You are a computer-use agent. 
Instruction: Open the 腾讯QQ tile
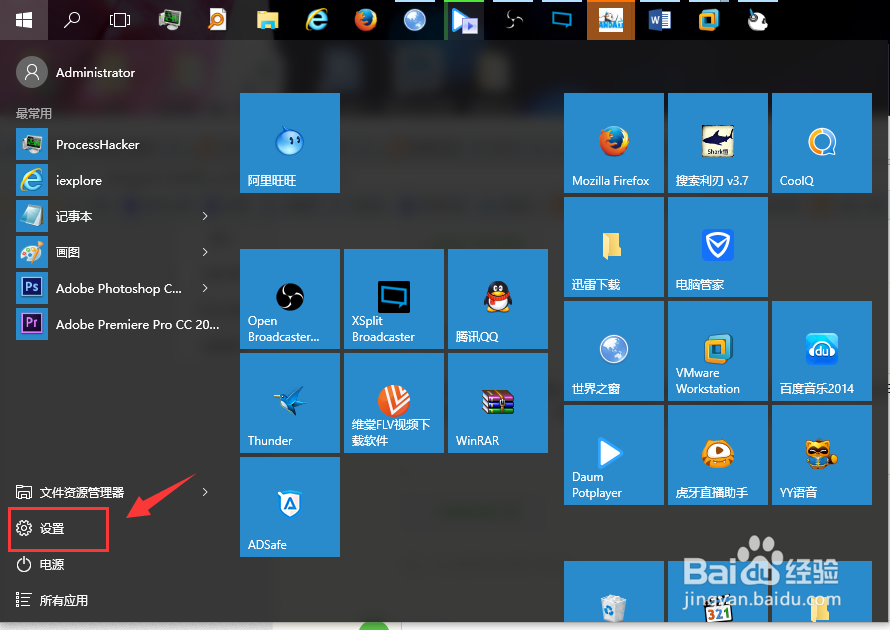click(x=498, y=299)
